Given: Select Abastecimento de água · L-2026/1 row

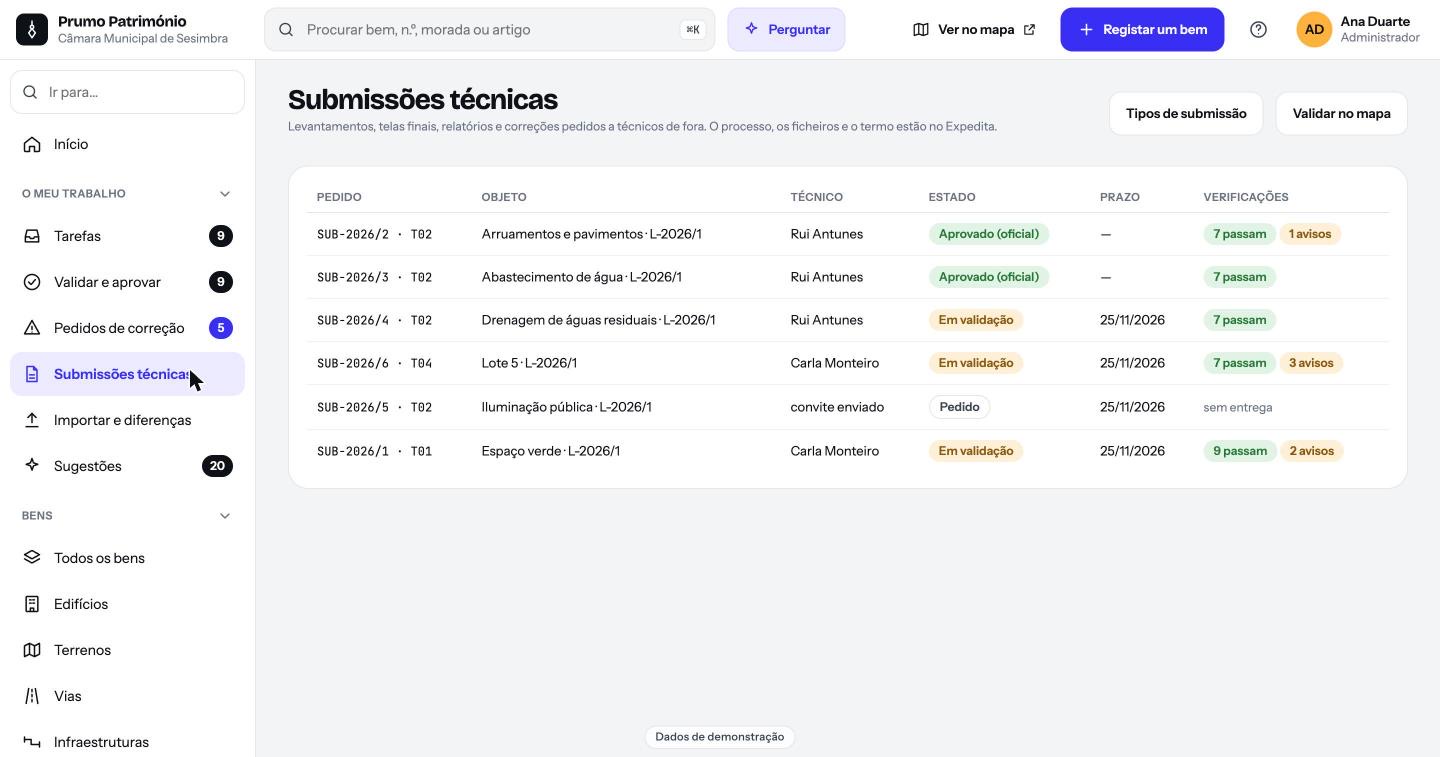Looking at the screenshot, I should click(x=848, y=278).
